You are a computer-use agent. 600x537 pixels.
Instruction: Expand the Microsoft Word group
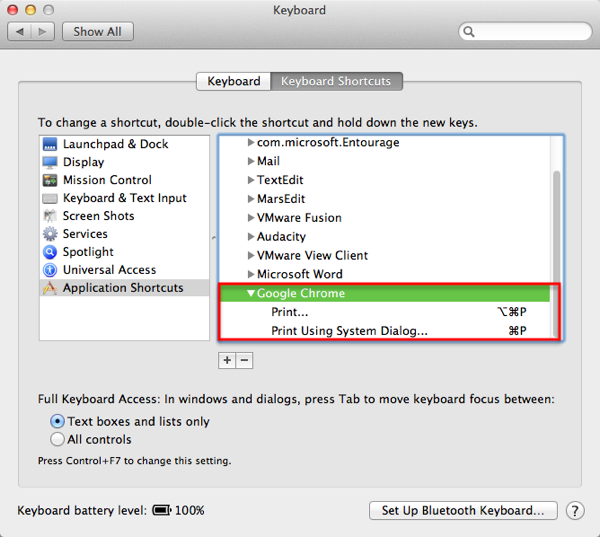point(251,274)
